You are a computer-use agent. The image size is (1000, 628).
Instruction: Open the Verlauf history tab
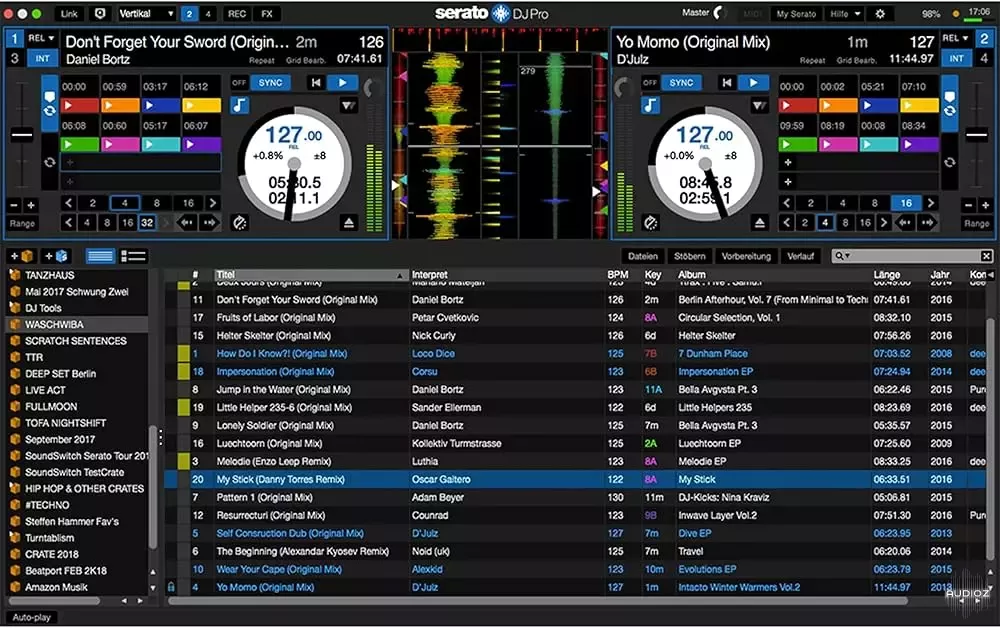[800, 256]
